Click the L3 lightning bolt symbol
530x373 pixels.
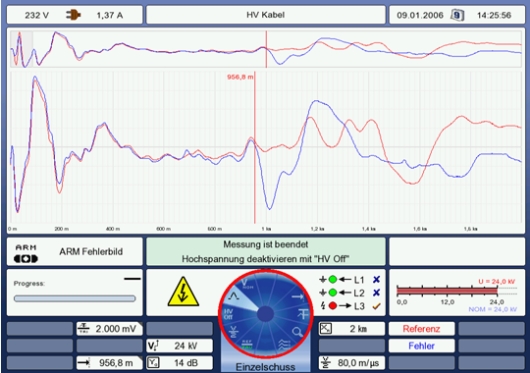click(323, 306)
